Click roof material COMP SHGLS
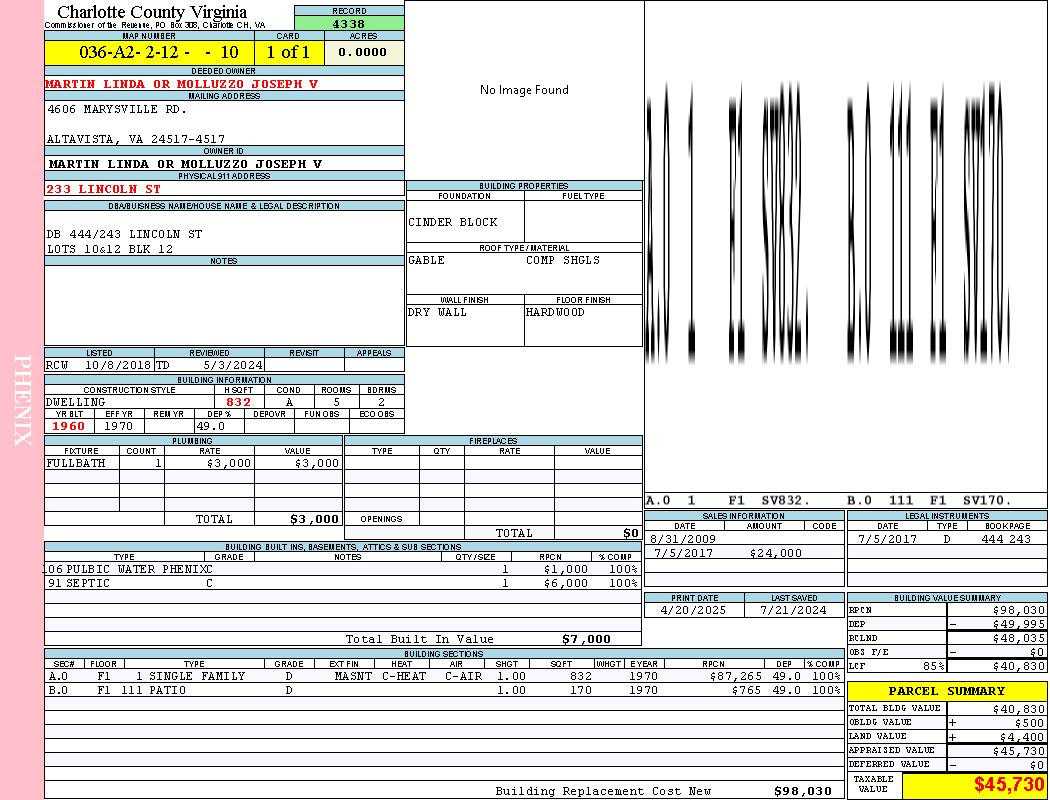Viewport: 1050px width, 800px height. 563,260
